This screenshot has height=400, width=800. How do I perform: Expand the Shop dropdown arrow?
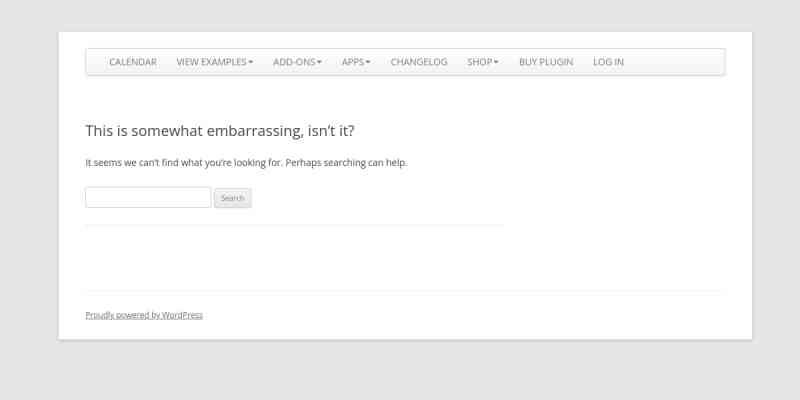(x=496, y=63)
